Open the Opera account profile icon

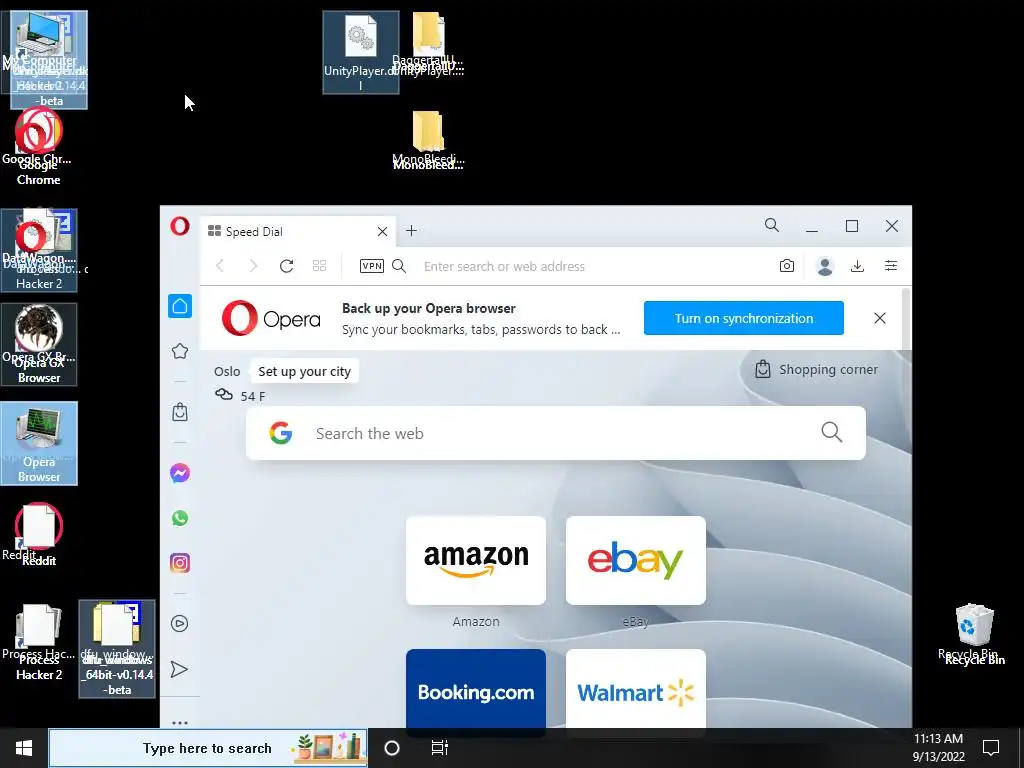click(x=825, y=266)
